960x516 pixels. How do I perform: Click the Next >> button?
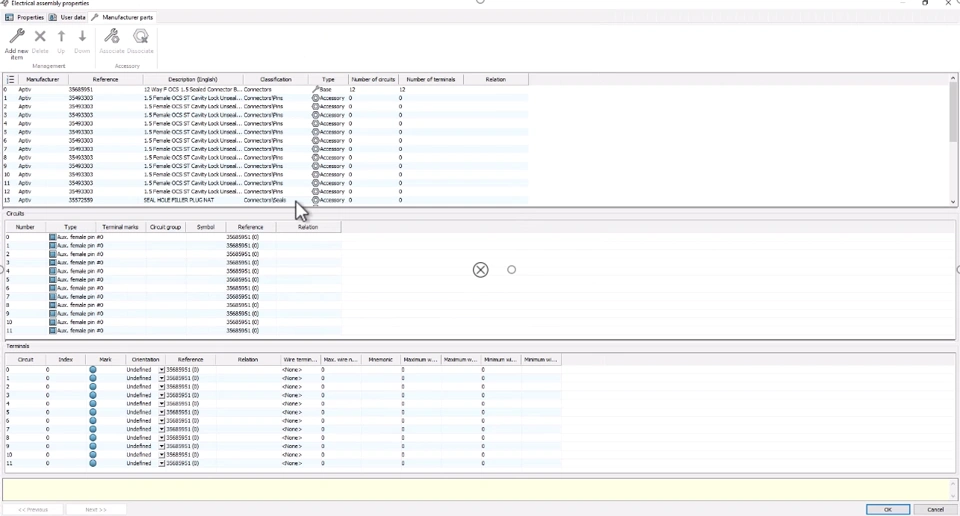pos(96,509)
